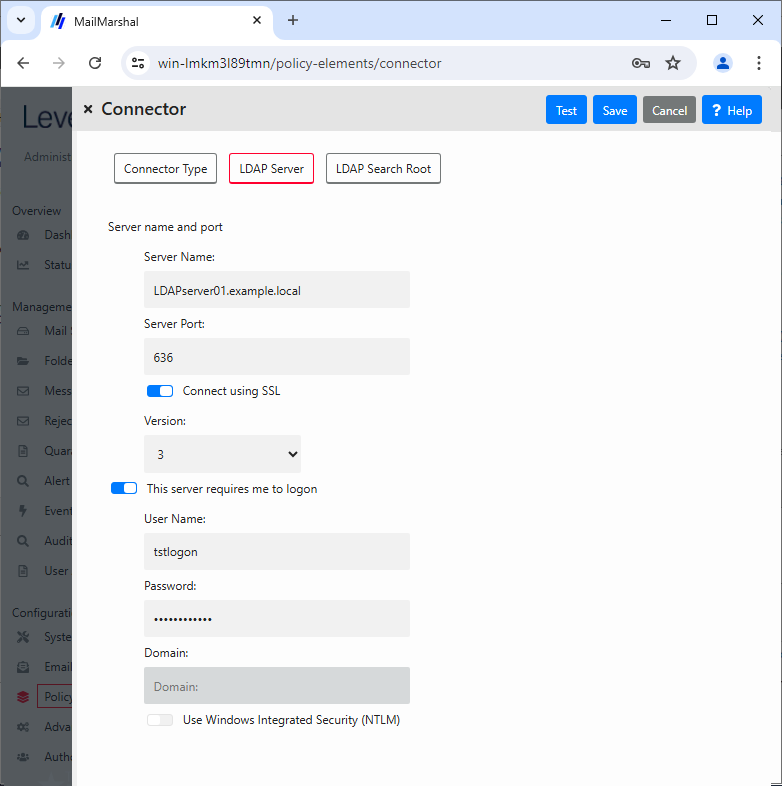Click the Dashboard sidebar icon
The width and height of the screenshot is (782, 786).
pos(23,235)
